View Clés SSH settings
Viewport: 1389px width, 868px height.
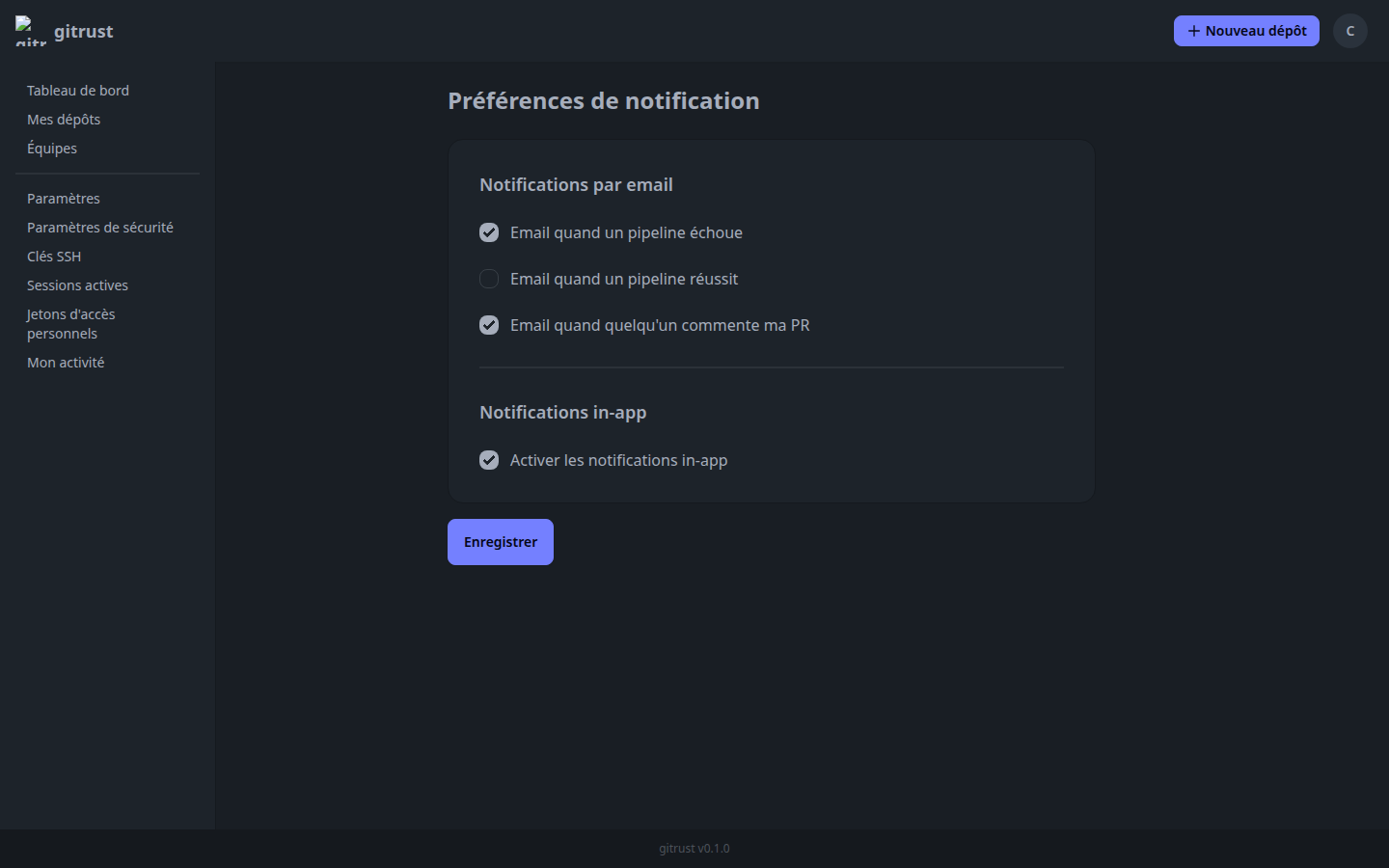(x=54, y=256)
